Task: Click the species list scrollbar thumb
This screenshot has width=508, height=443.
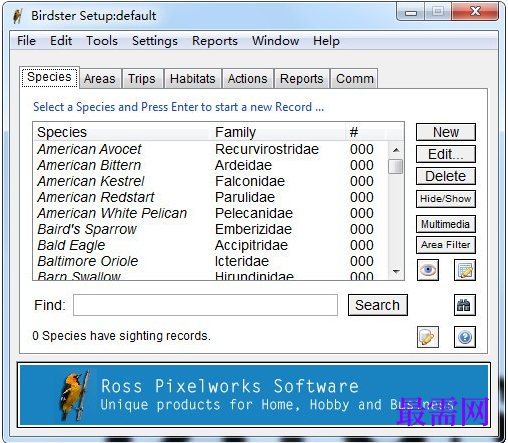Action: pos(396,167)
